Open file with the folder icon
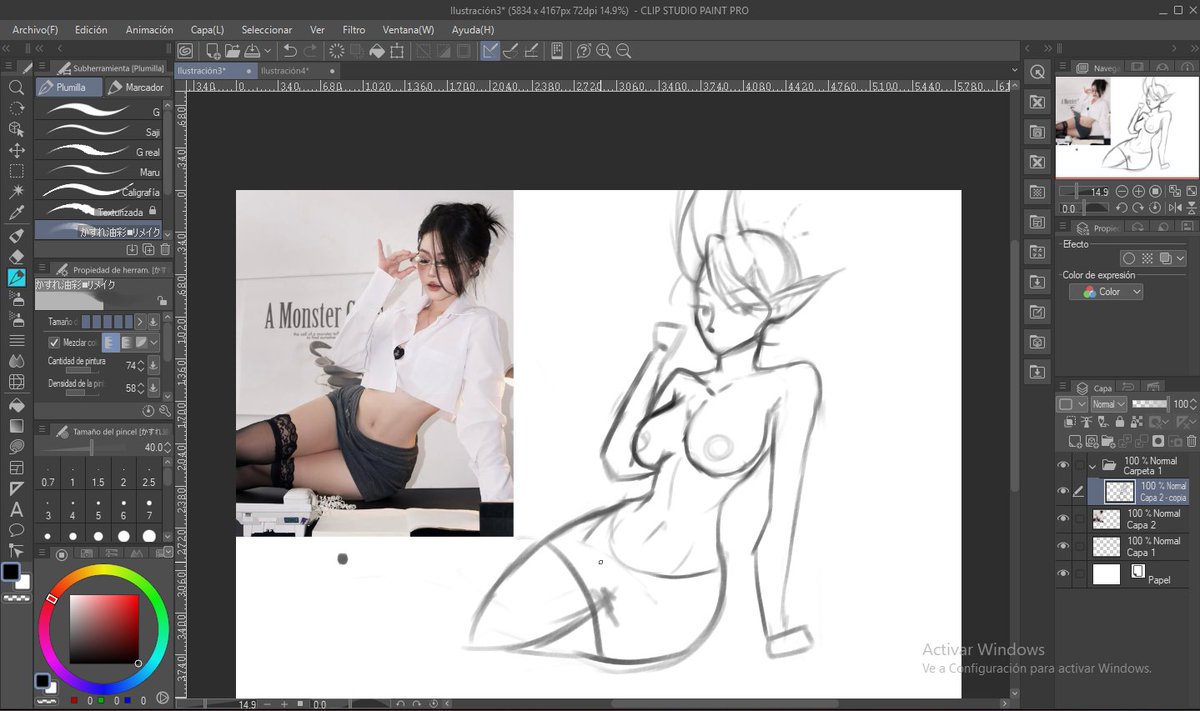 [232, 51]
